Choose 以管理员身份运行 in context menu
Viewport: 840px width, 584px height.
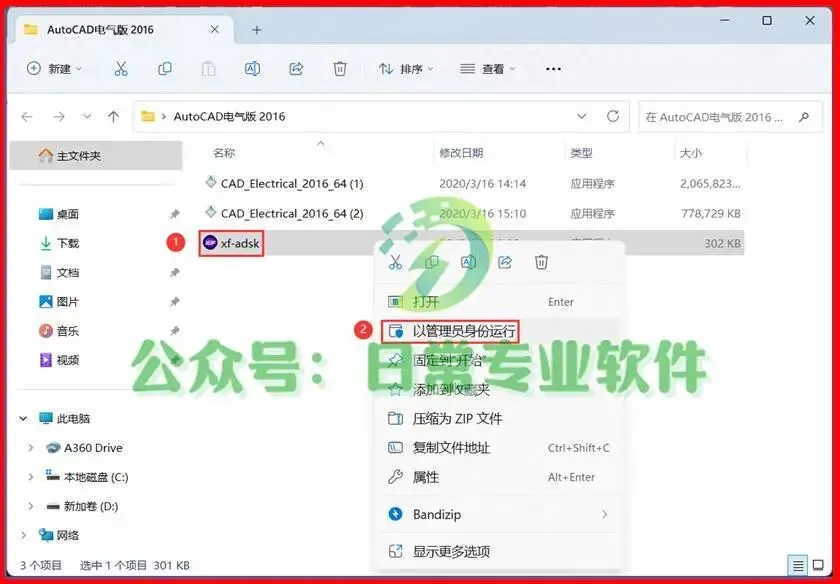point(499,331)
